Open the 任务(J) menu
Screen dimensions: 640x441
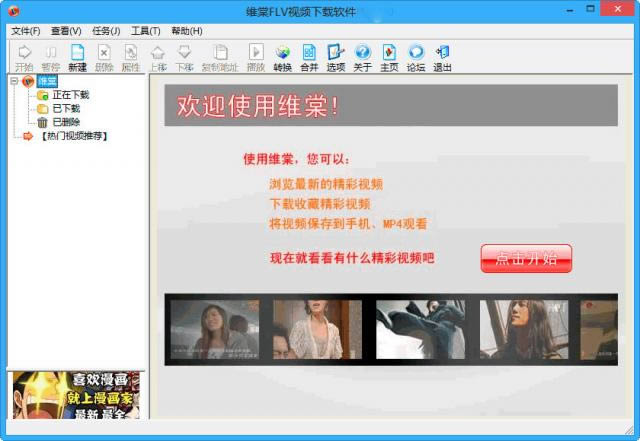(107, 31)
